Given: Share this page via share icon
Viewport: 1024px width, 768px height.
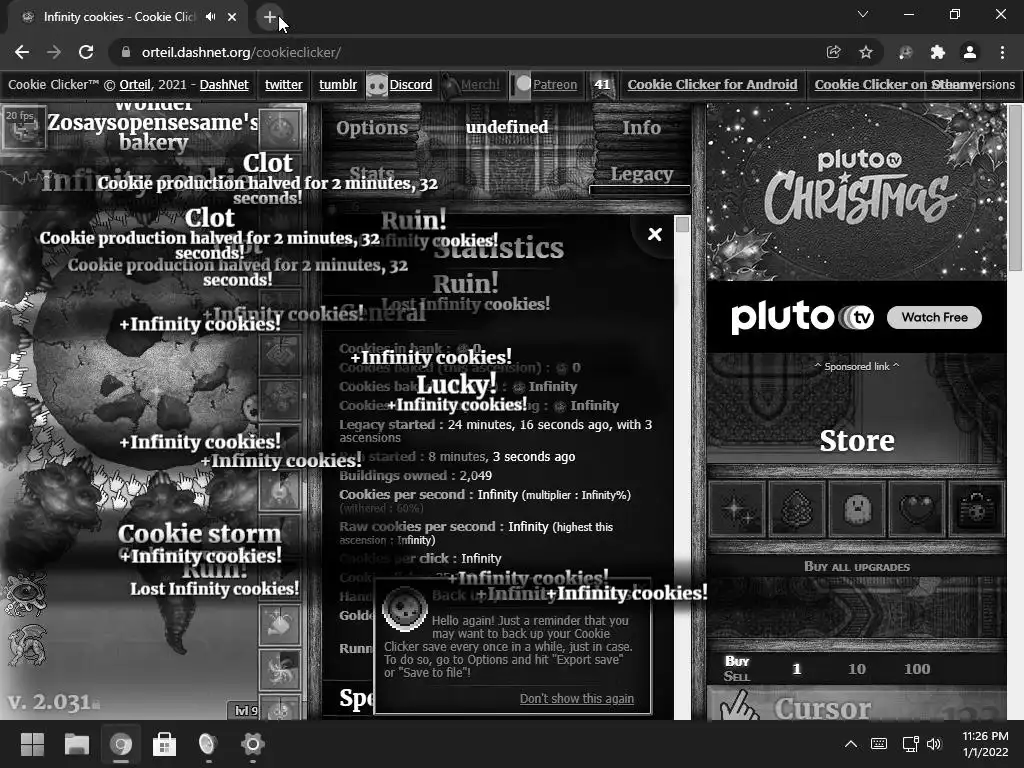Looking at the screenshot, I should click(x=833, y=52).
